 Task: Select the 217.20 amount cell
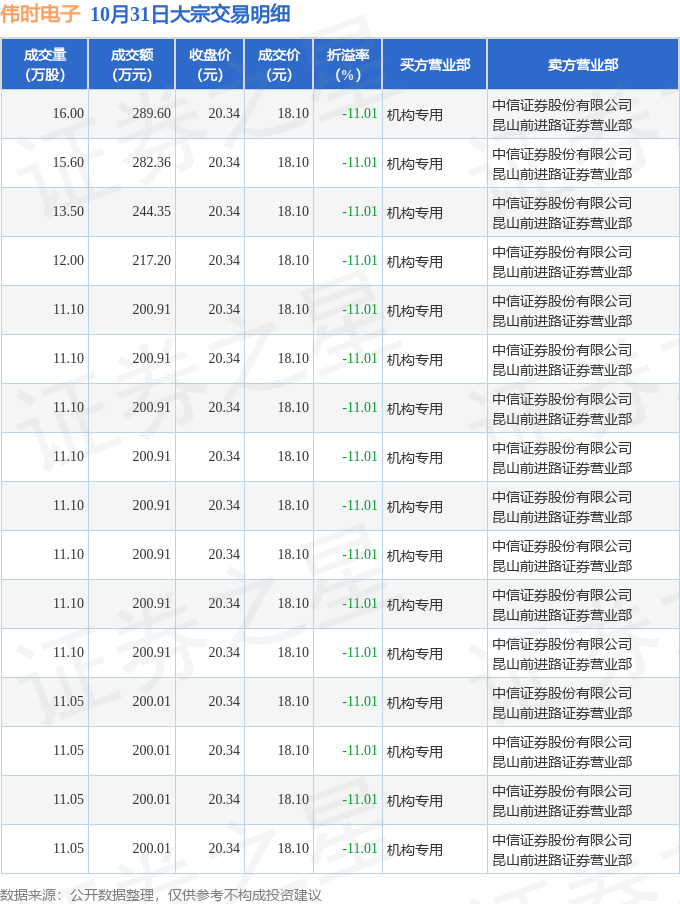(151, 261)
